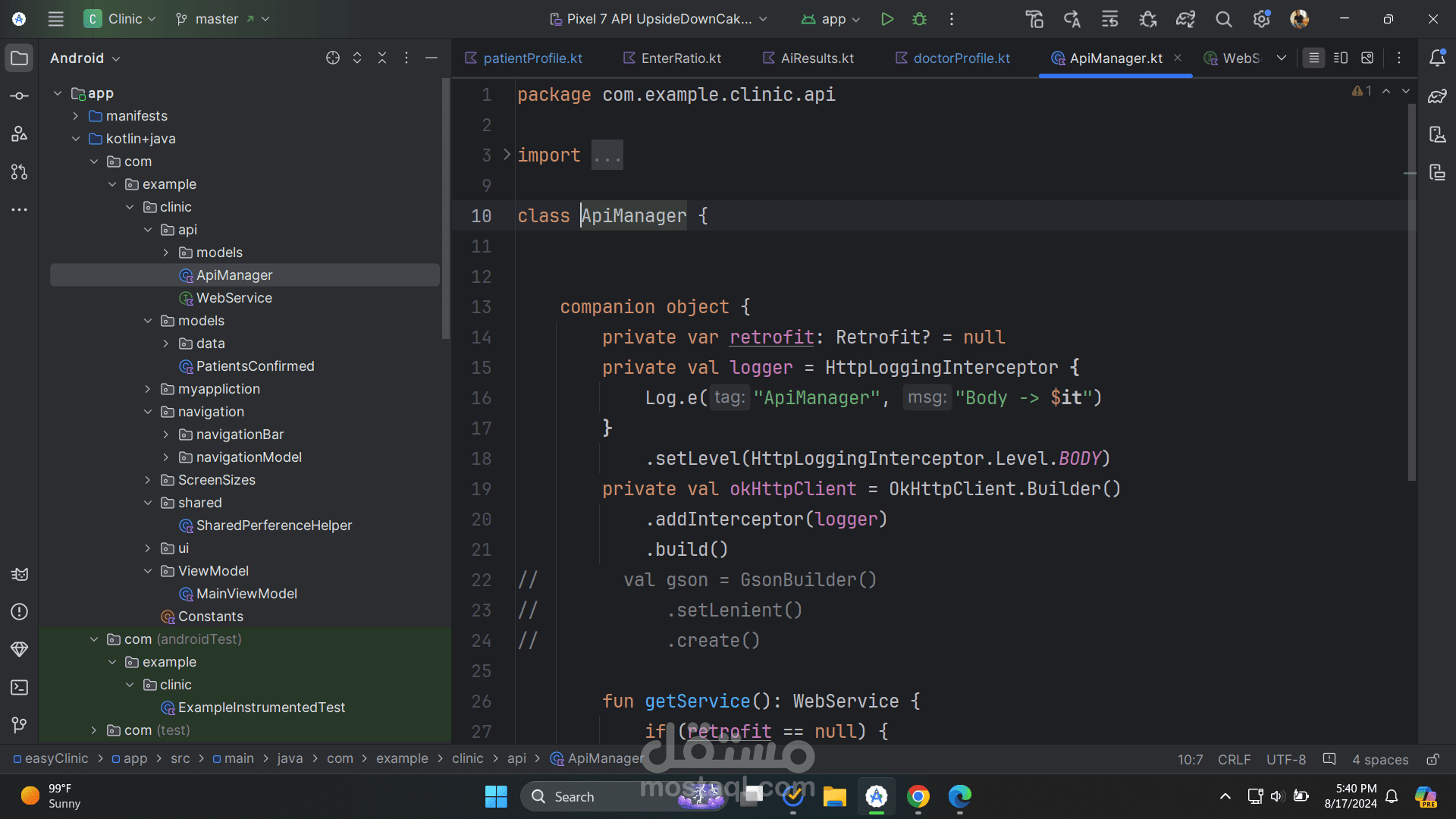Click the Debug app bug icon
Image resolution: width=1456 pixels, height=819 pixels.
(919, 19)
